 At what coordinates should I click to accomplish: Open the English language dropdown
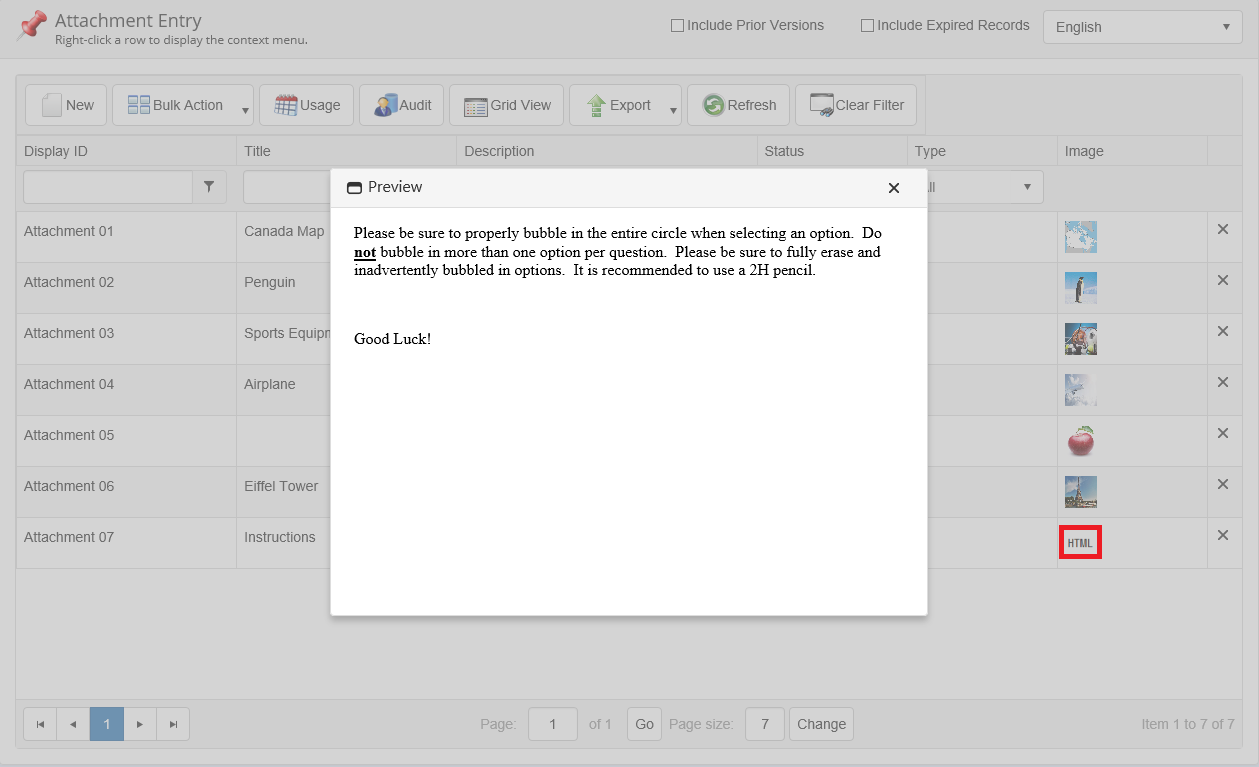coord(1142,27)
